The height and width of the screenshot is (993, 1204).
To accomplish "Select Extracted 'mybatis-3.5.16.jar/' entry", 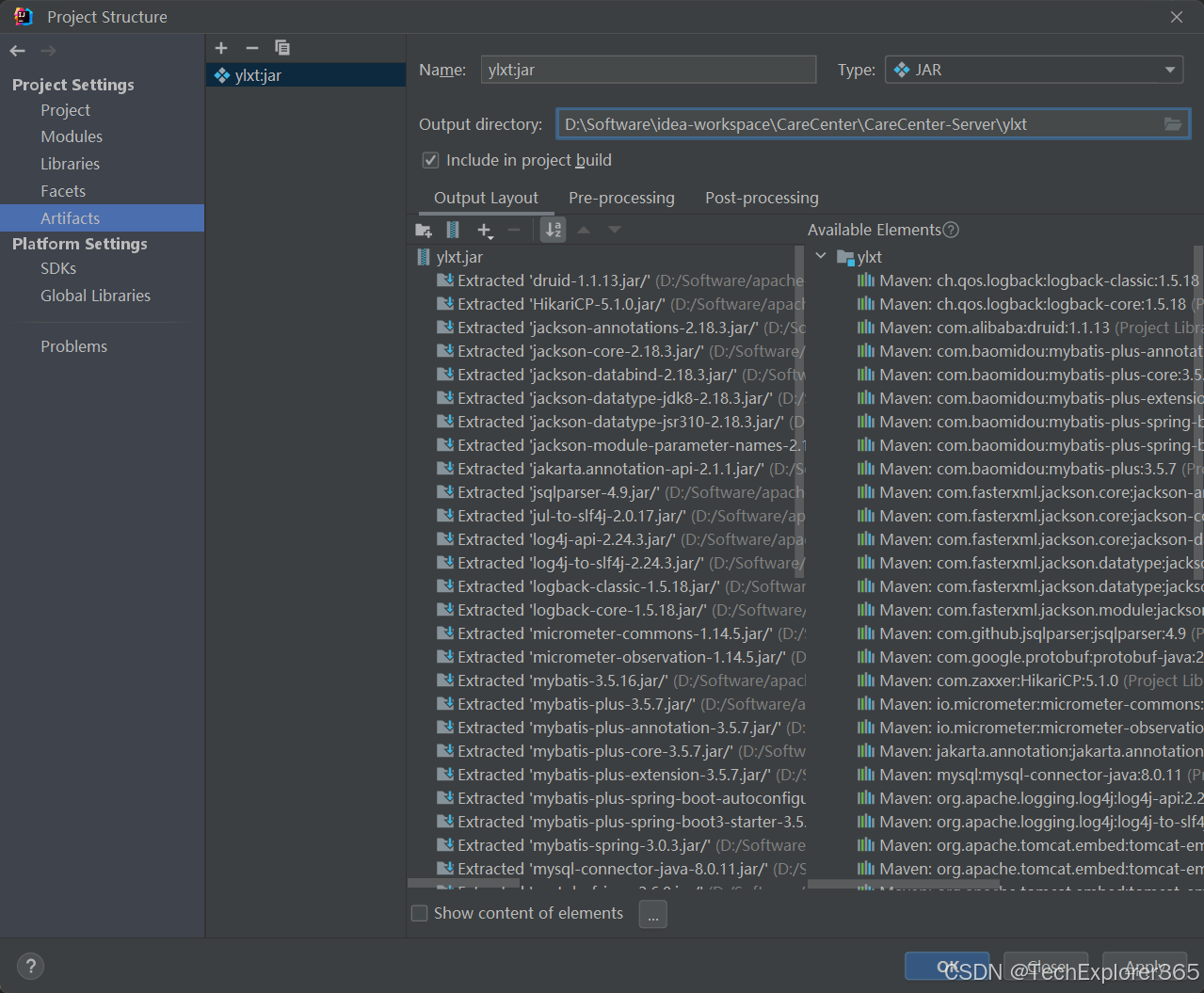I will (620, 681).
